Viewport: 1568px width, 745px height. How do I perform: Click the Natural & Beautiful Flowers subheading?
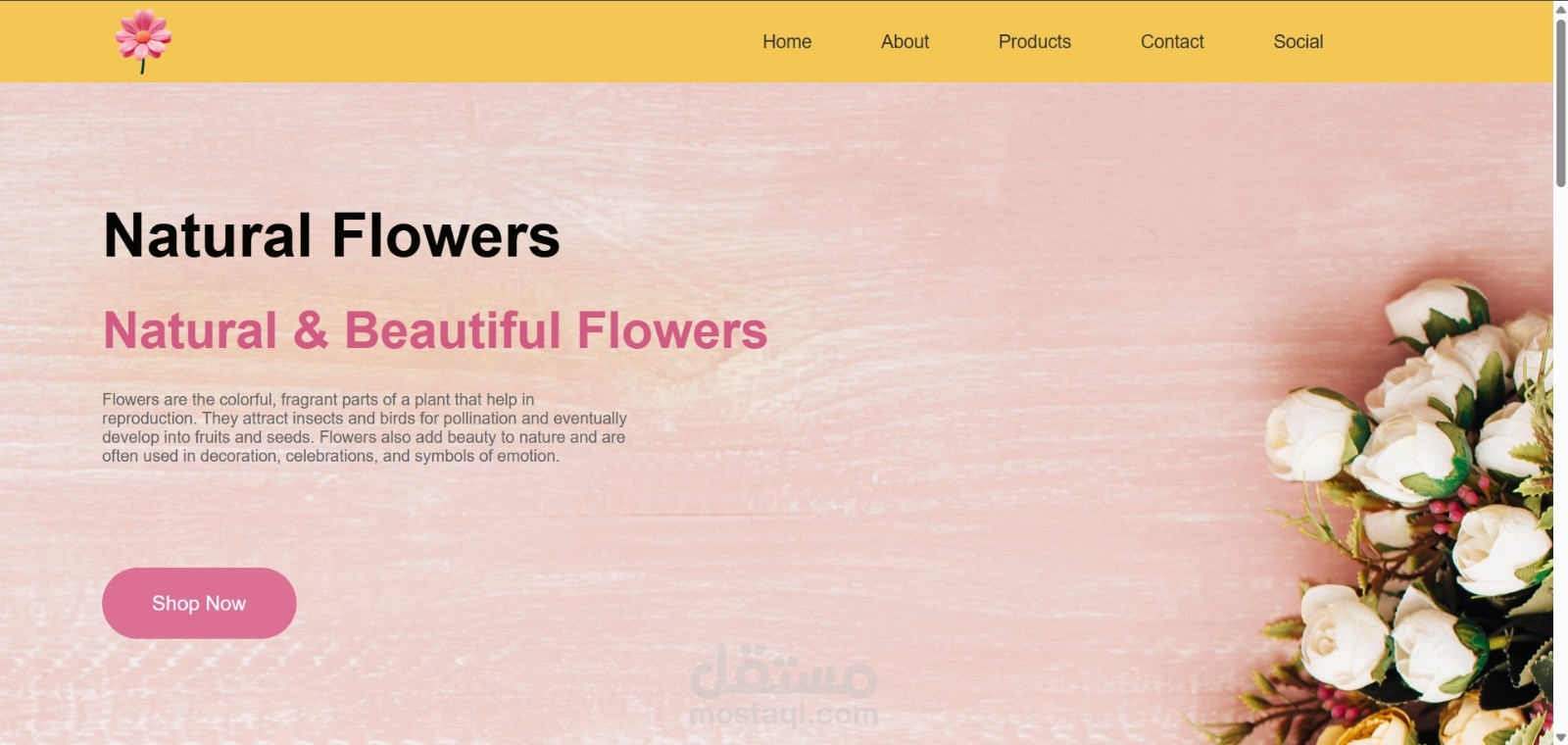pos(435,330)
